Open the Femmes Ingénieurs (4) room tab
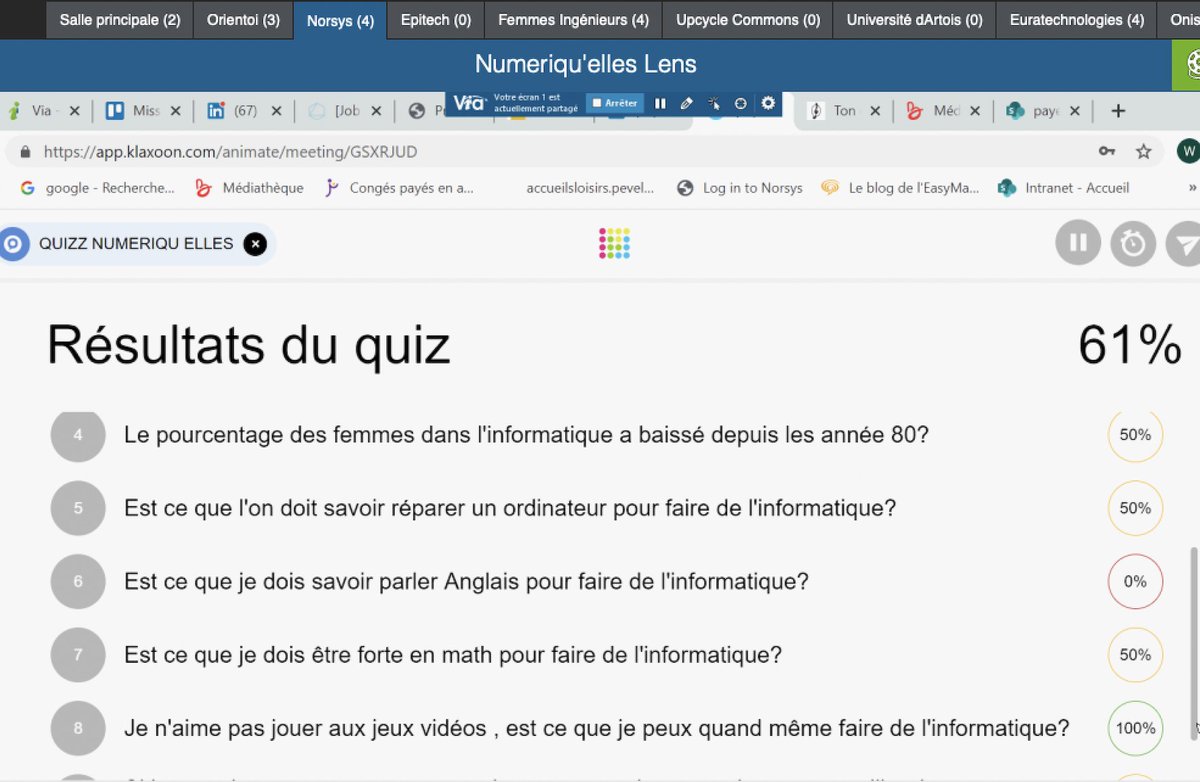 pyautogui.click(x=573, y=19)
